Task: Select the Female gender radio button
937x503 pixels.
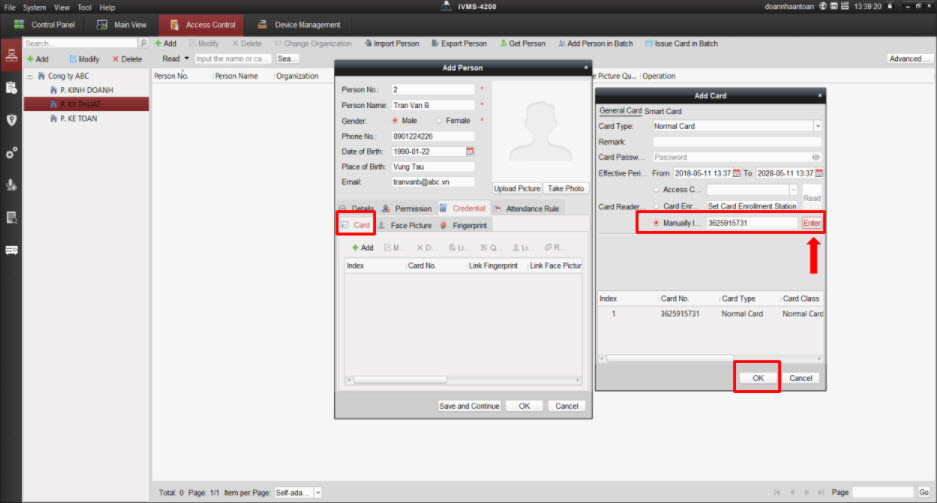Action: point(438,120)
